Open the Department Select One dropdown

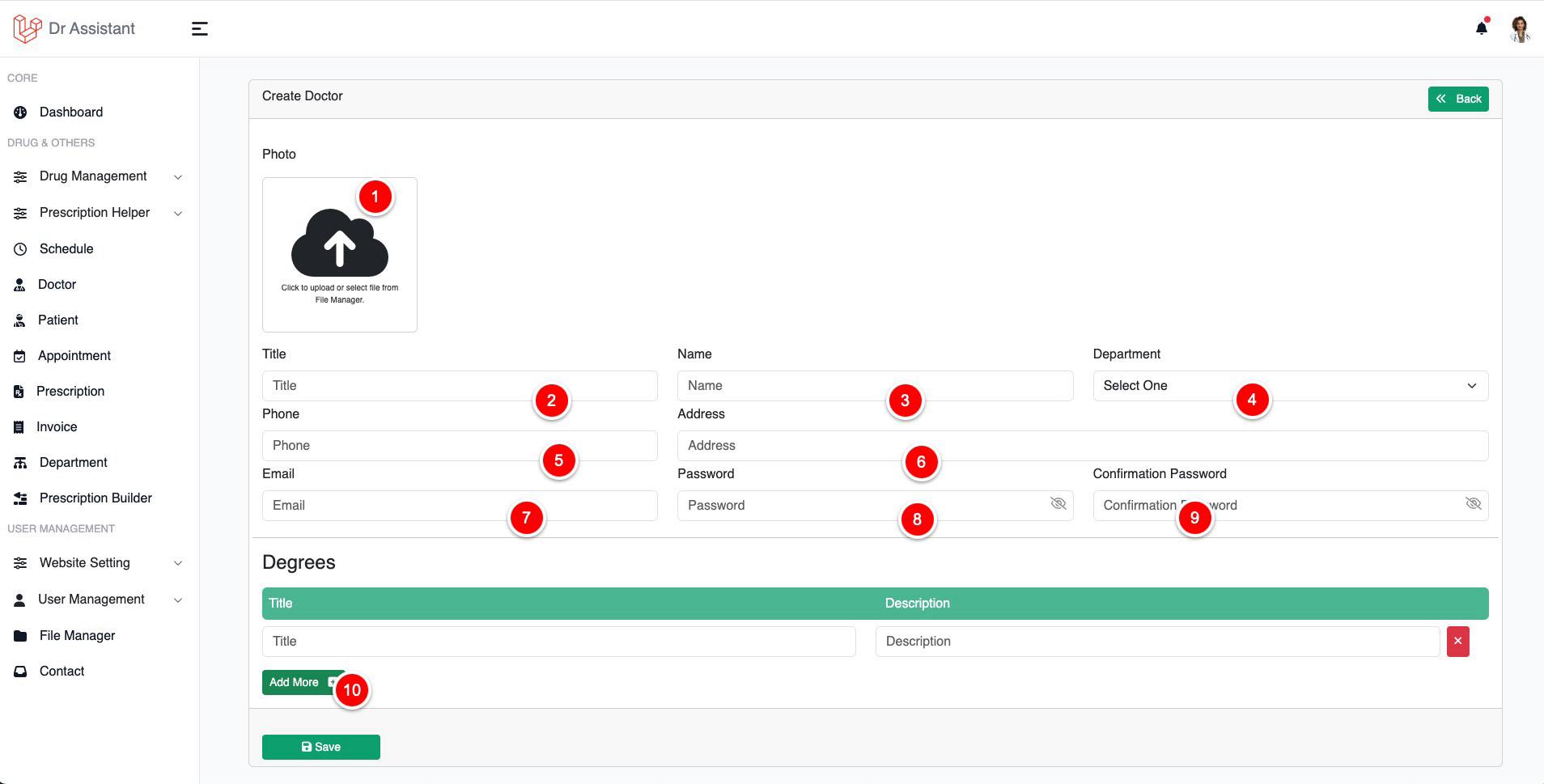(1289, 386)
